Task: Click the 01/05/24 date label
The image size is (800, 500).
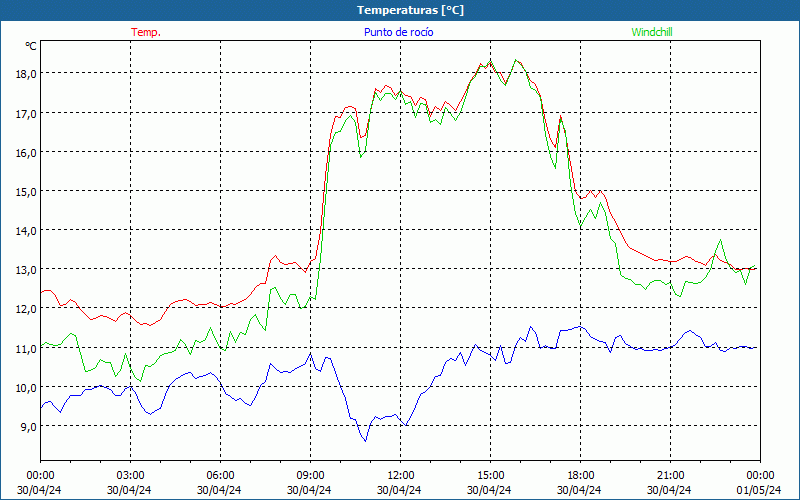Action: (759, 490)
